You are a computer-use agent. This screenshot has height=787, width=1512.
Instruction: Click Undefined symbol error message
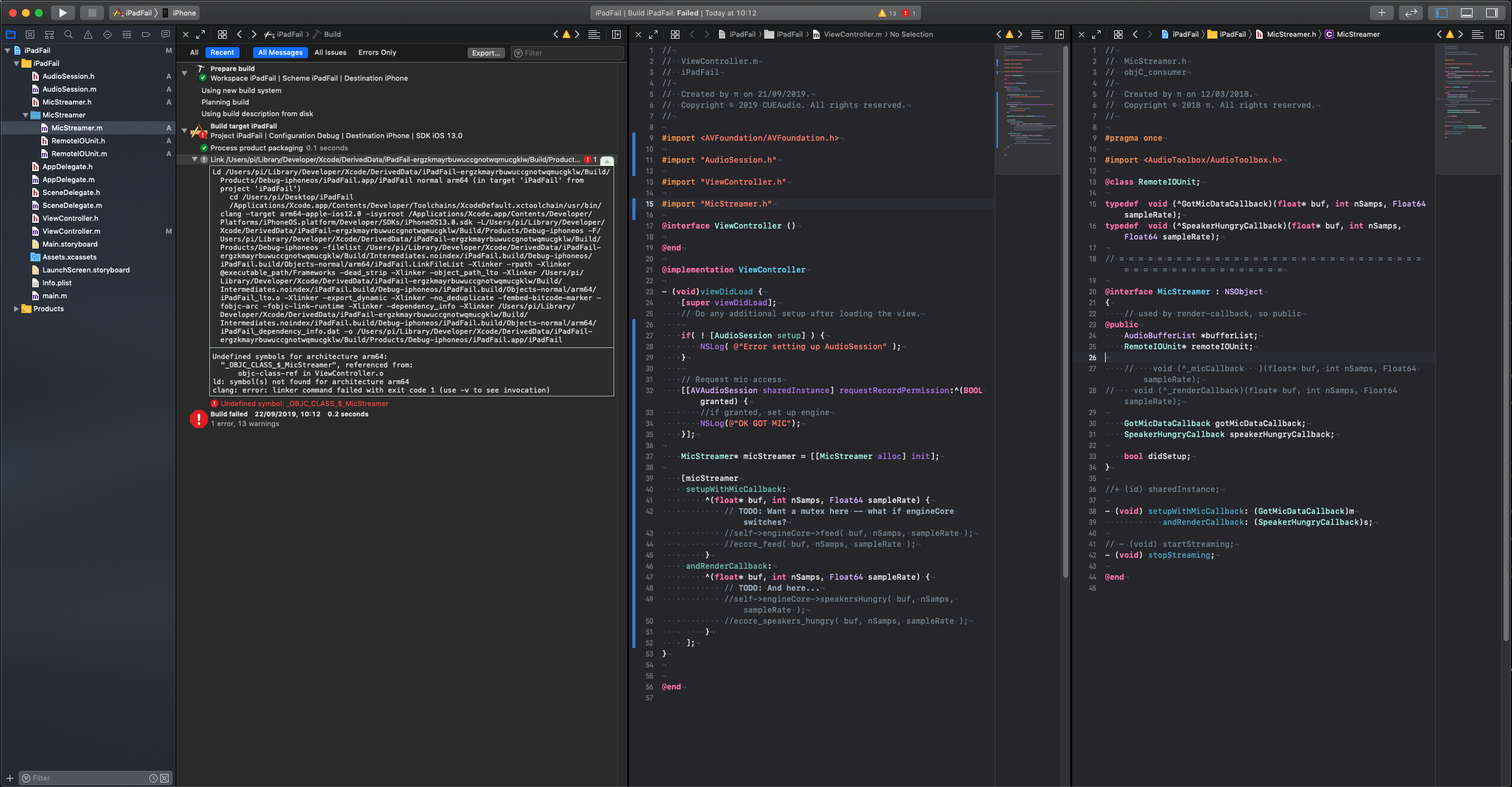(x=304, y=404)
